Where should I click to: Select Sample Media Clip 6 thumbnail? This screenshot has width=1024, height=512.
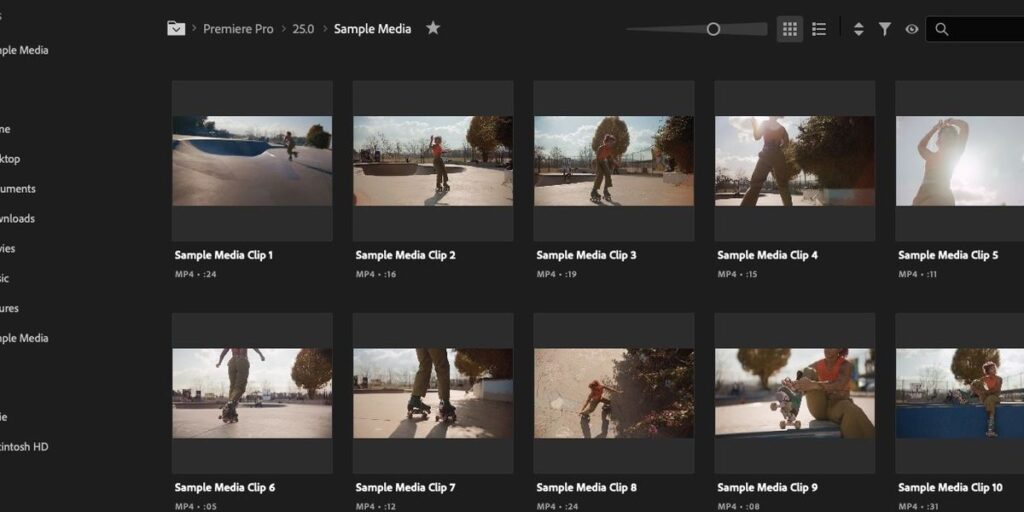252,393
